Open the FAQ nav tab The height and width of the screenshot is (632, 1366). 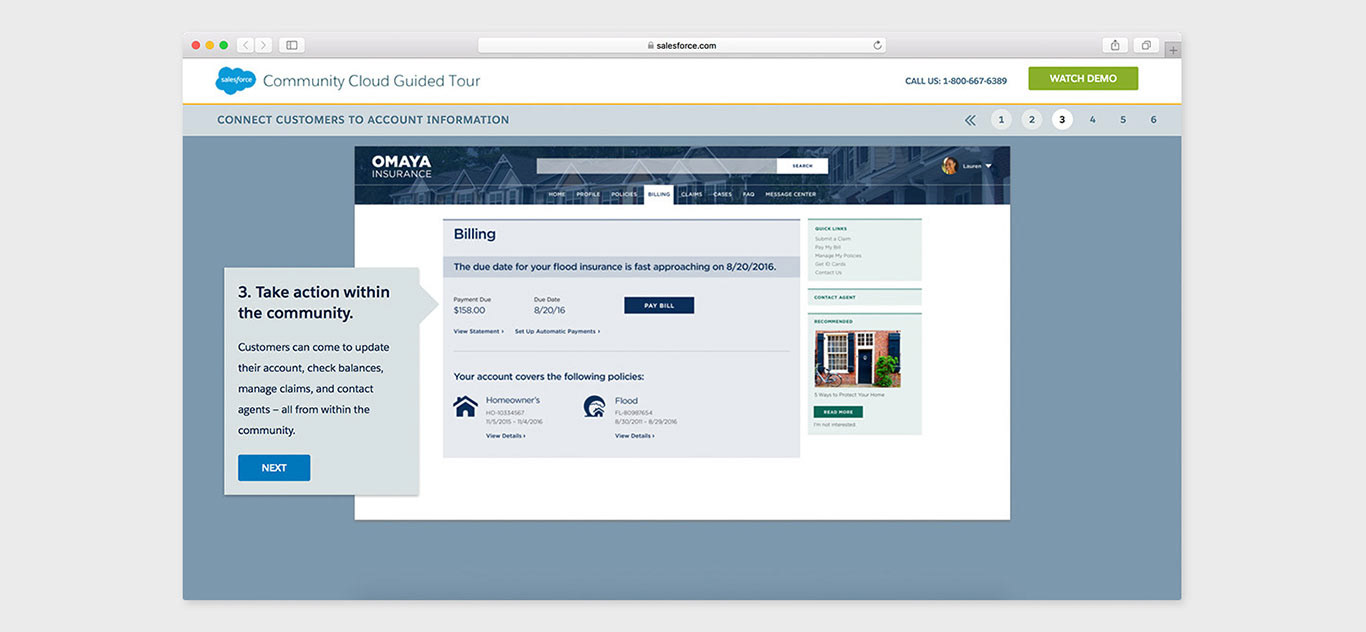(x=748, y=194)
